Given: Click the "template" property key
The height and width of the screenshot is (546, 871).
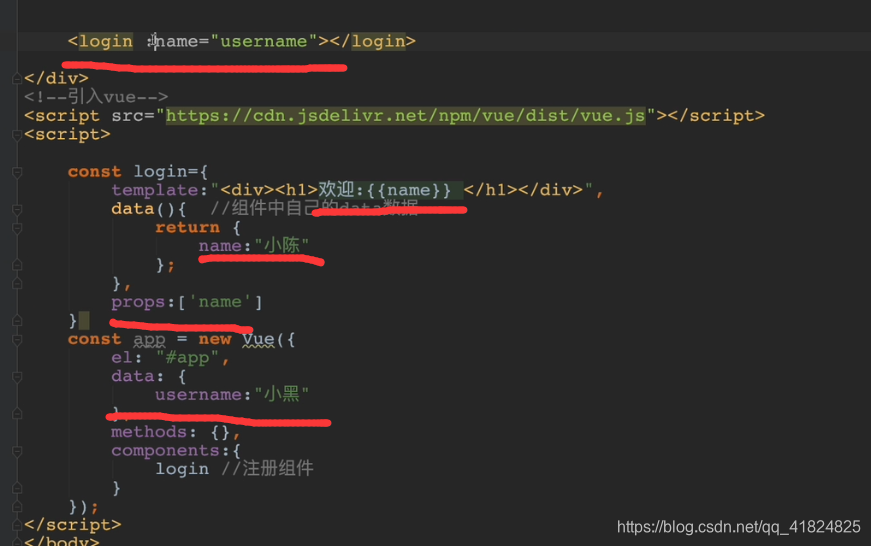Looking at the screenshot, I should [x=155, y=191].
